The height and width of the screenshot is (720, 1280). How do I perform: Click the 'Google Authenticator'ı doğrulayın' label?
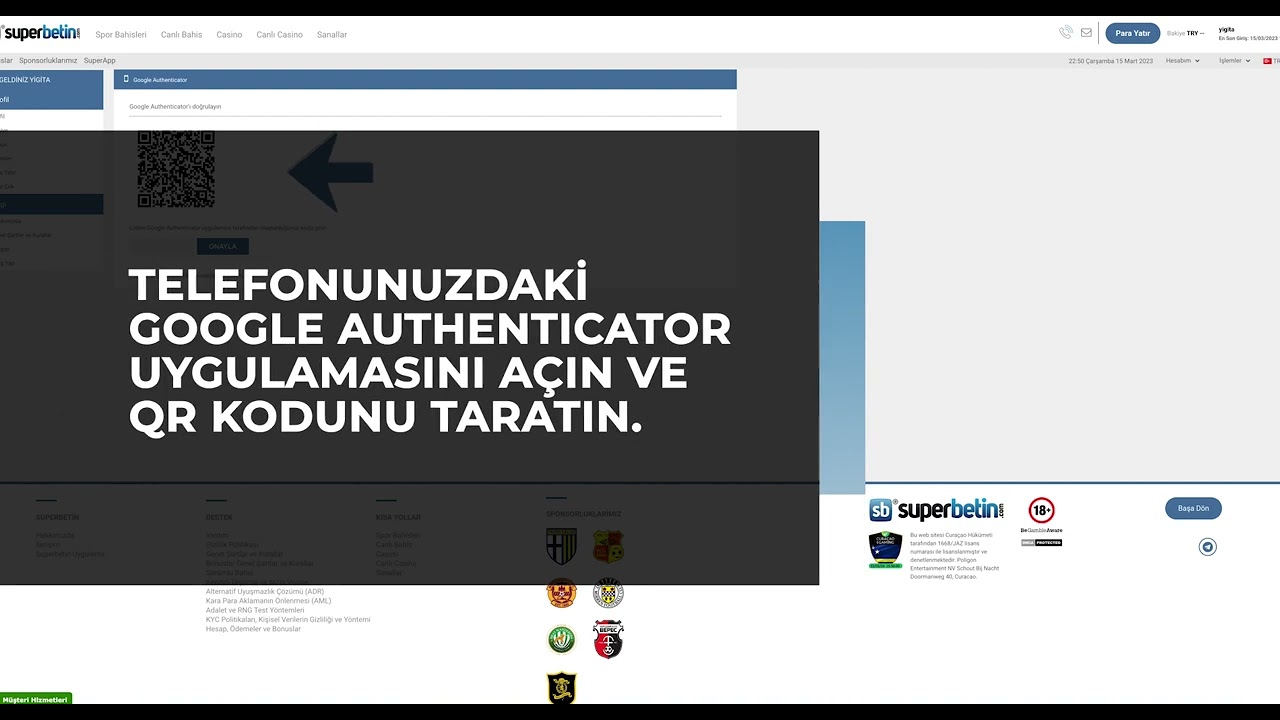coord(175,106)
